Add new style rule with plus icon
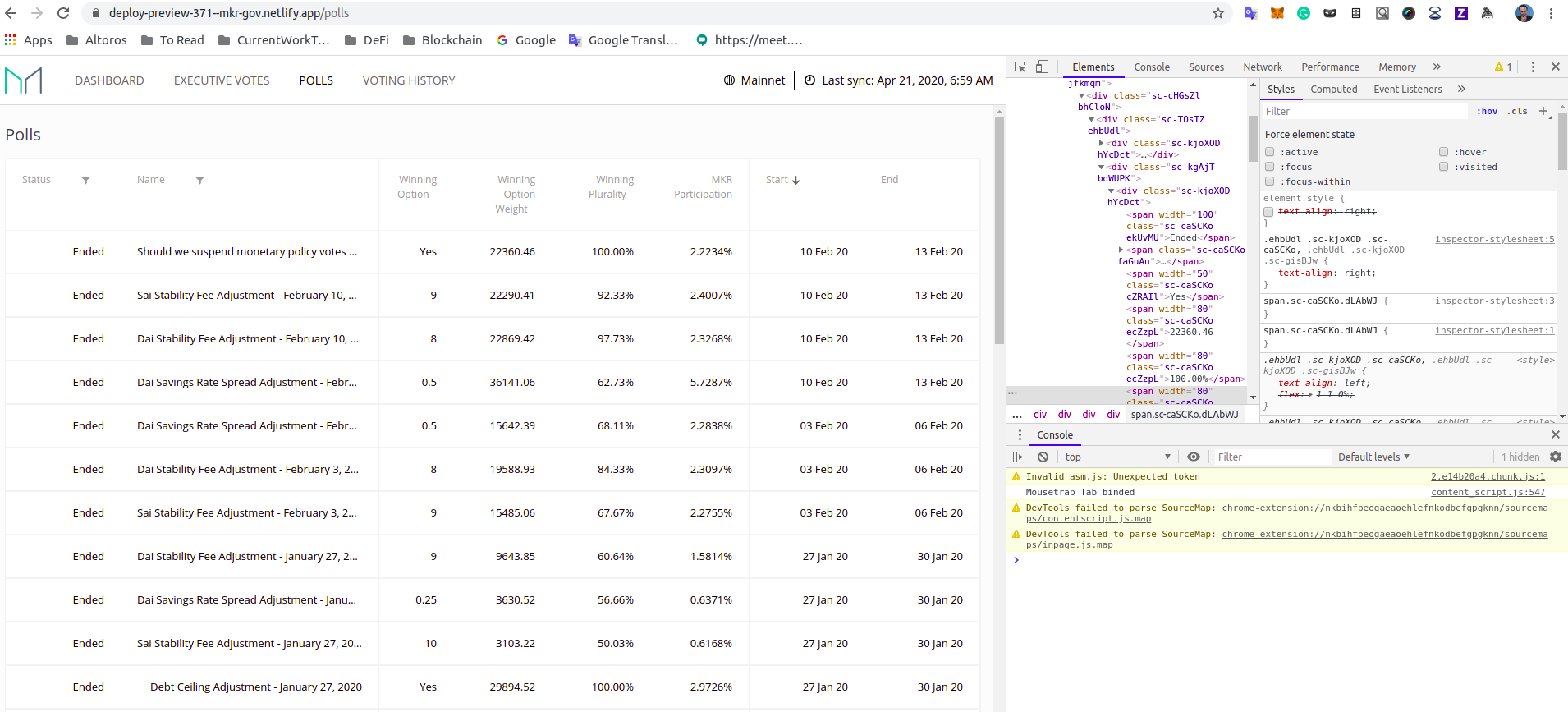 click(1543, 111)
